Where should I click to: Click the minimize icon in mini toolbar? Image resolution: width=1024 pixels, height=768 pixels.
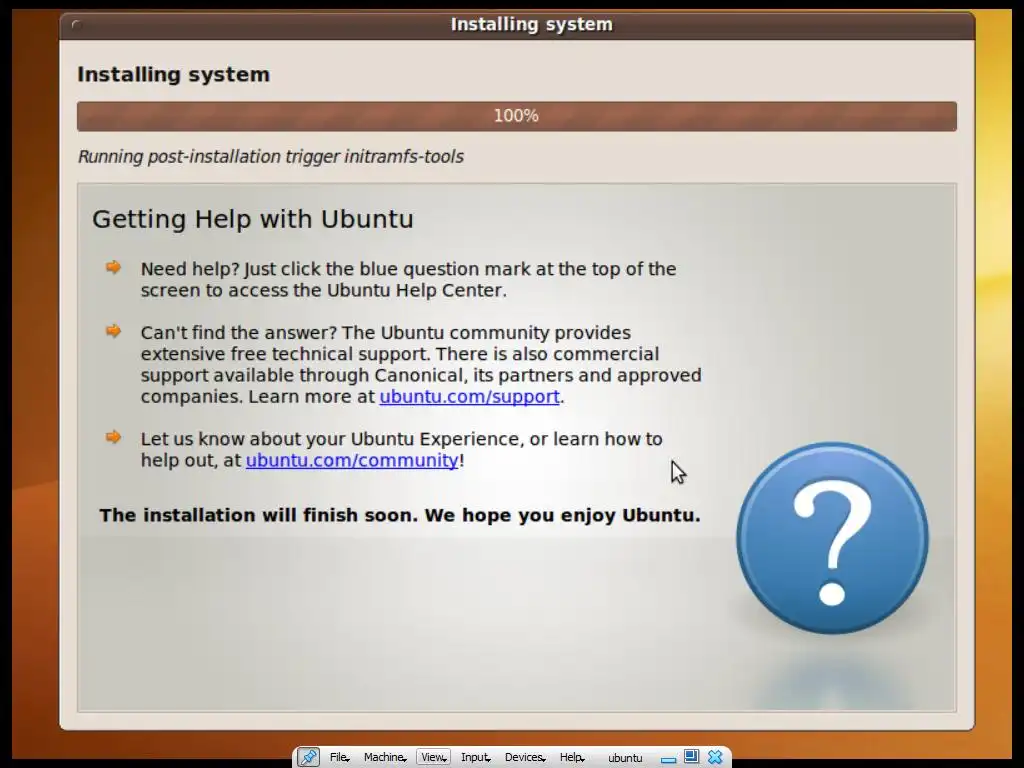(x=668, y=760)
